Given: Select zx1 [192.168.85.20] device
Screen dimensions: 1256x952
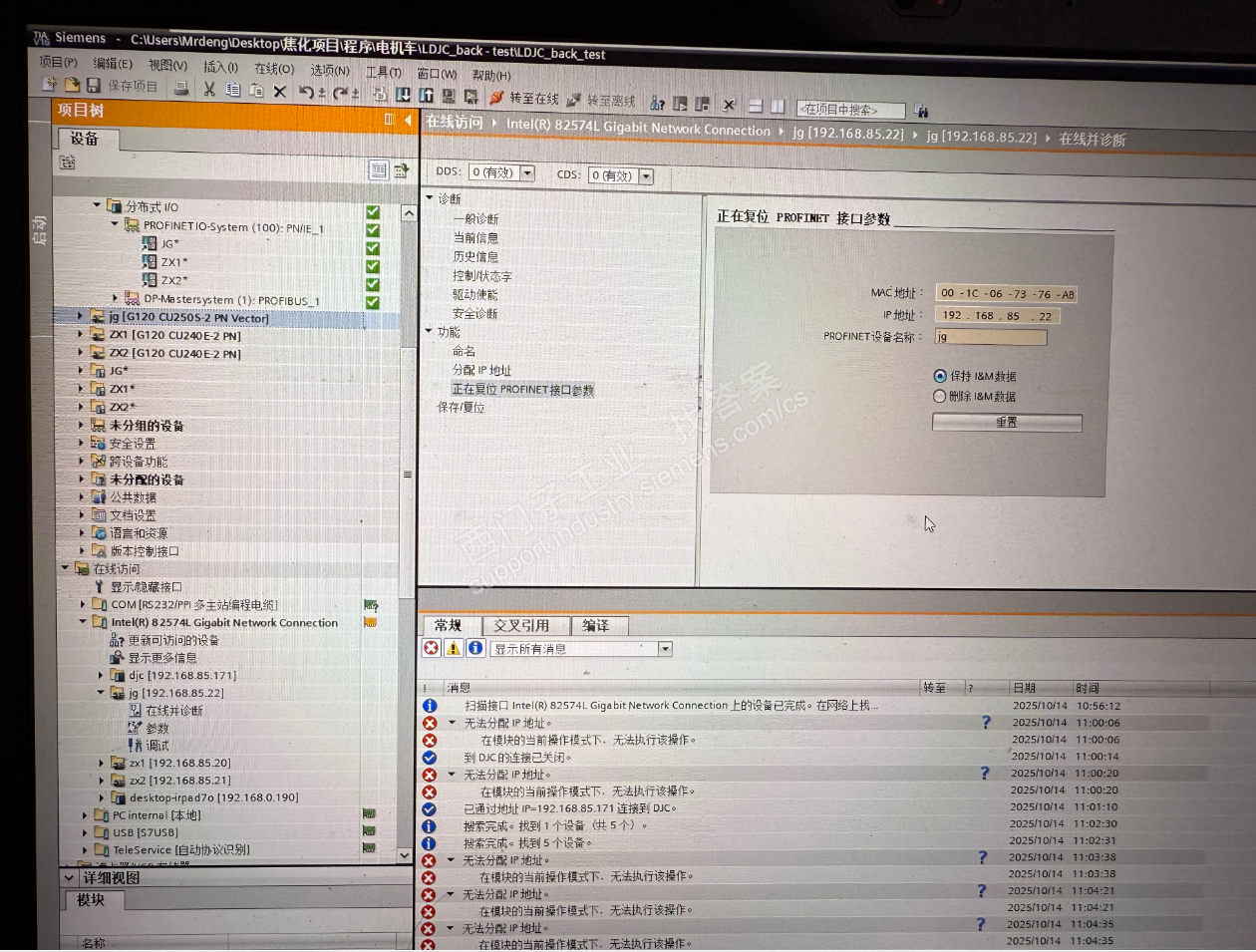Looking at the screenshot, I should [179, 763].
